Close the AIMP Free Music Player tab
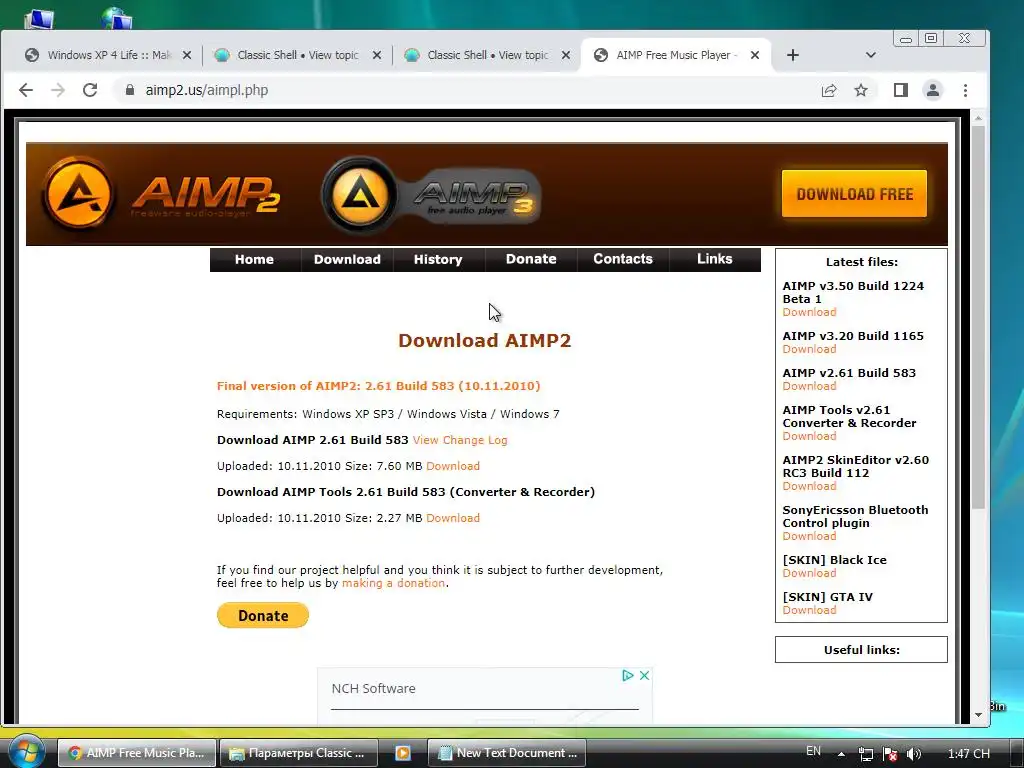1024x768 pixels. point(755,55)
